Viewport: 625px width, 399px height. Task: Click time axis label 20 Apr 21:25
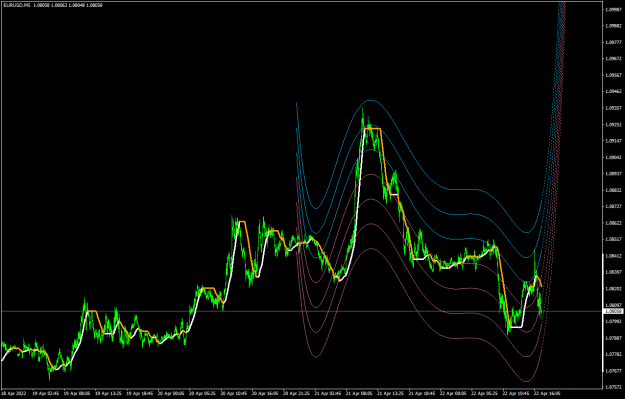click(297, 393)
